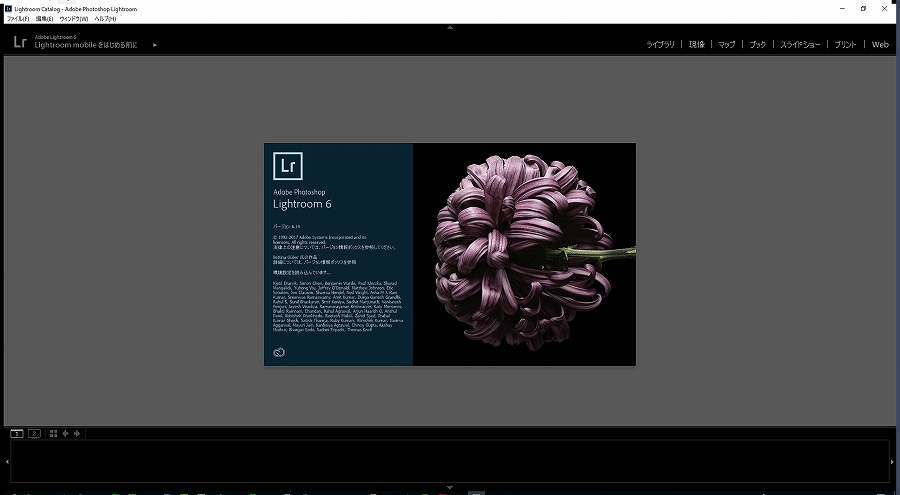Screen dimensions: 900x495
Task: Toggle second monitor display button 2
Action: 34,433
